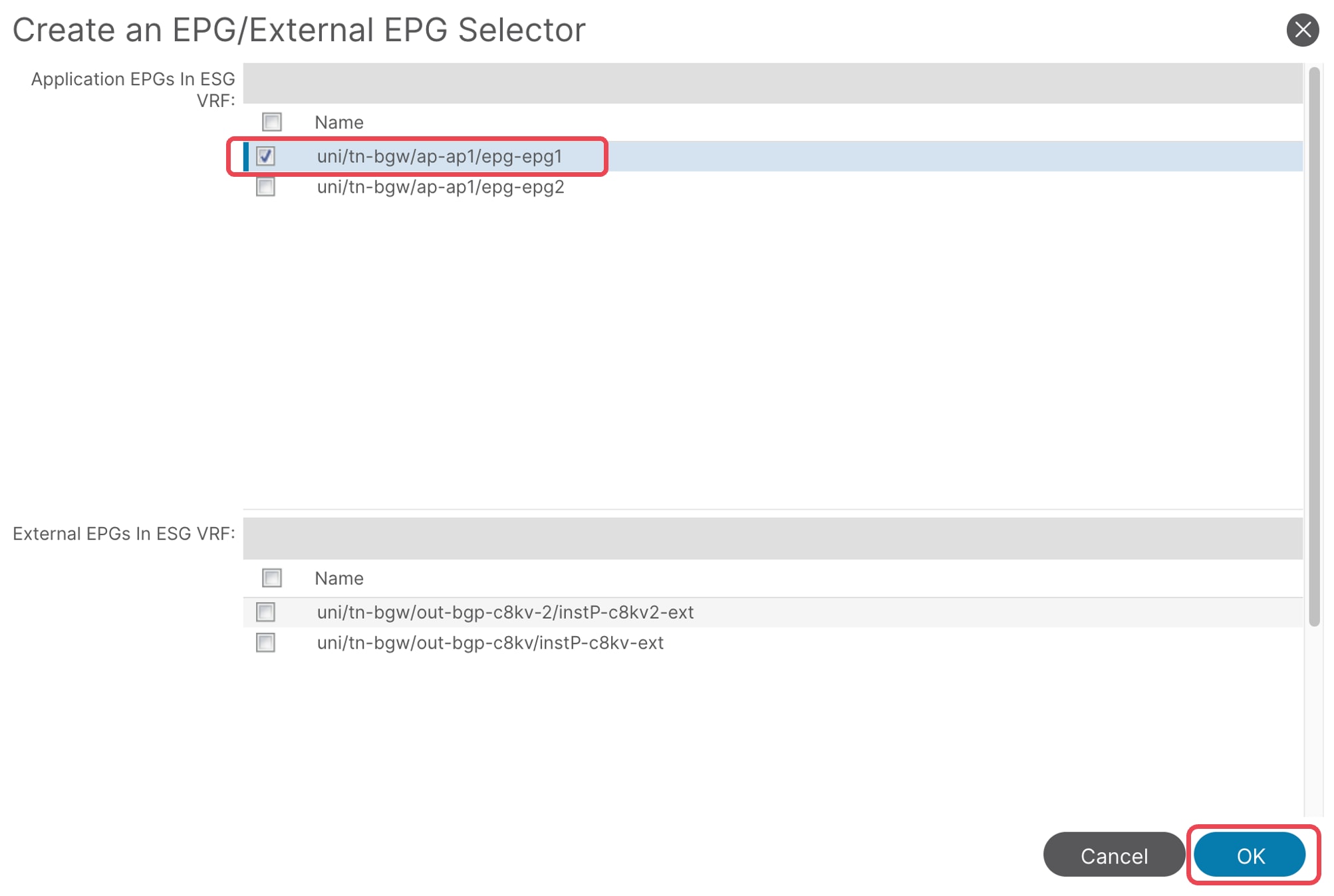Viewport: 1334px width, 896px height.
Task: Click the dialog's vertical scrollbar
Action: (1314, 346)
